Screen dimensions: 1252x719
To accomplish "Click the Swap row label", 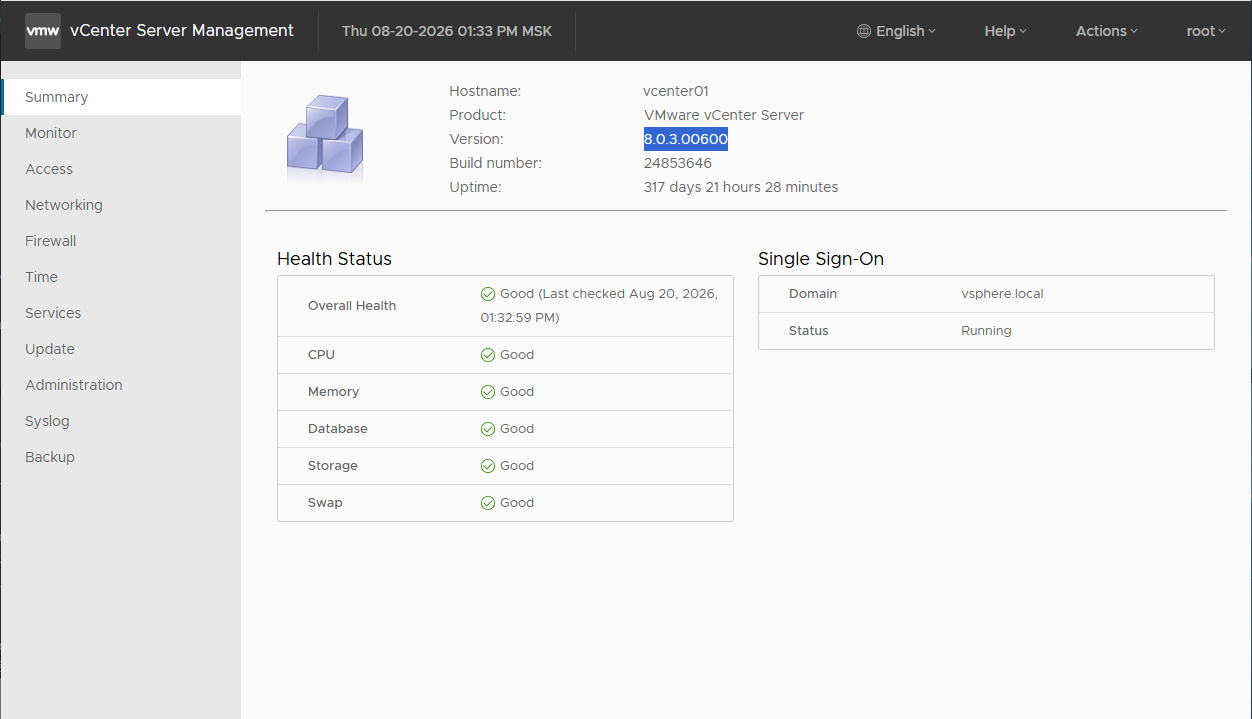I will pos(325,503).
